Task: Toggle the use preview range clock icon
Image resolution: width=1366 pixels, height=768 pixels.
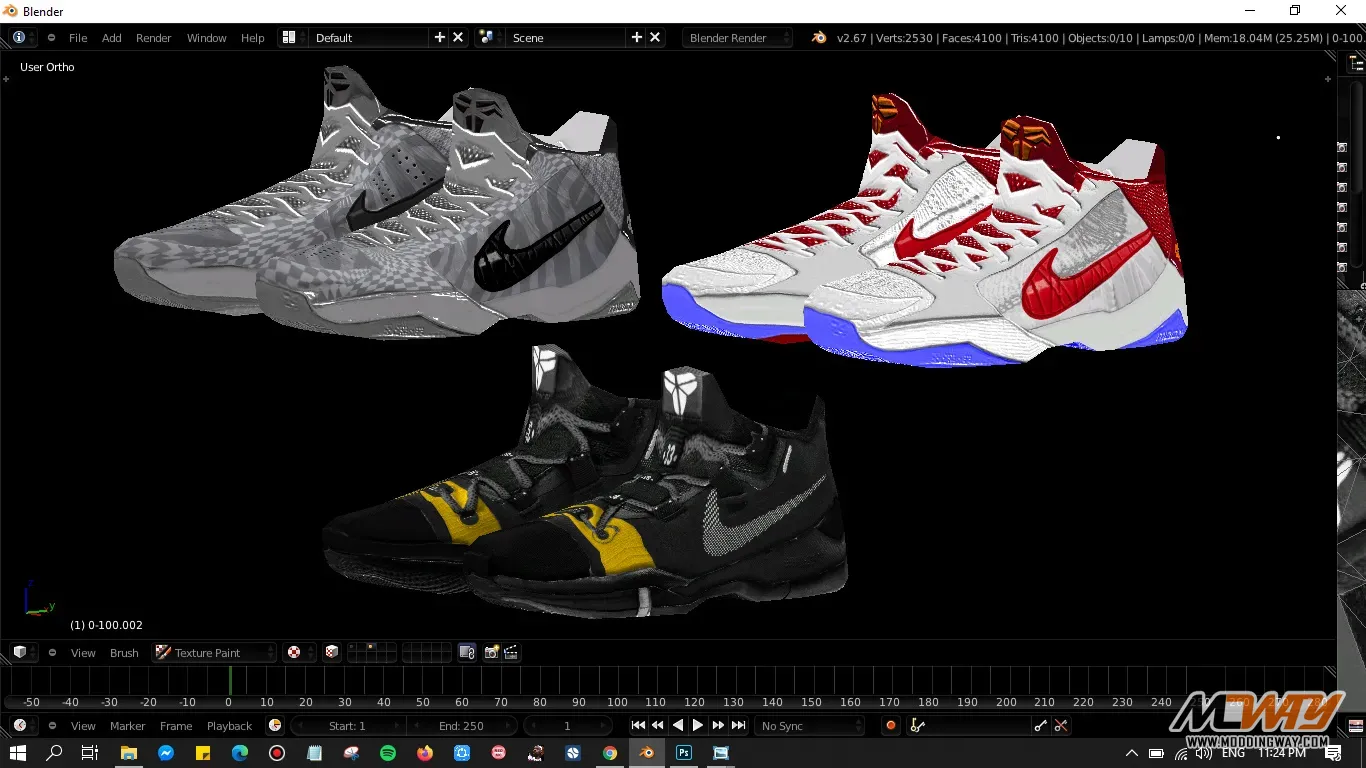Action: tap(275, 726)
